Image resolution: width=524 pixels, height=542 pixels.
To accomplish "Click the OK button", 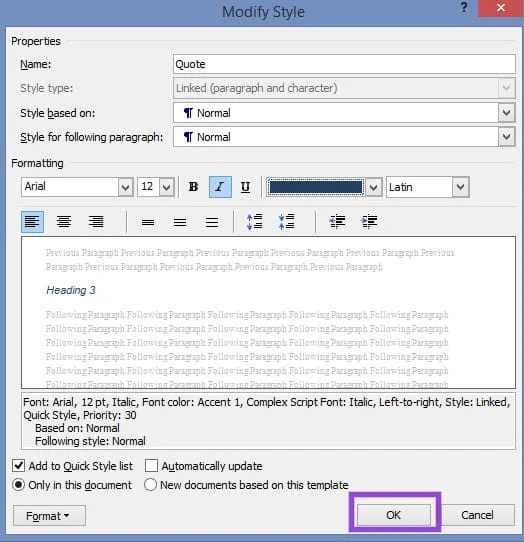I will 394,515.
